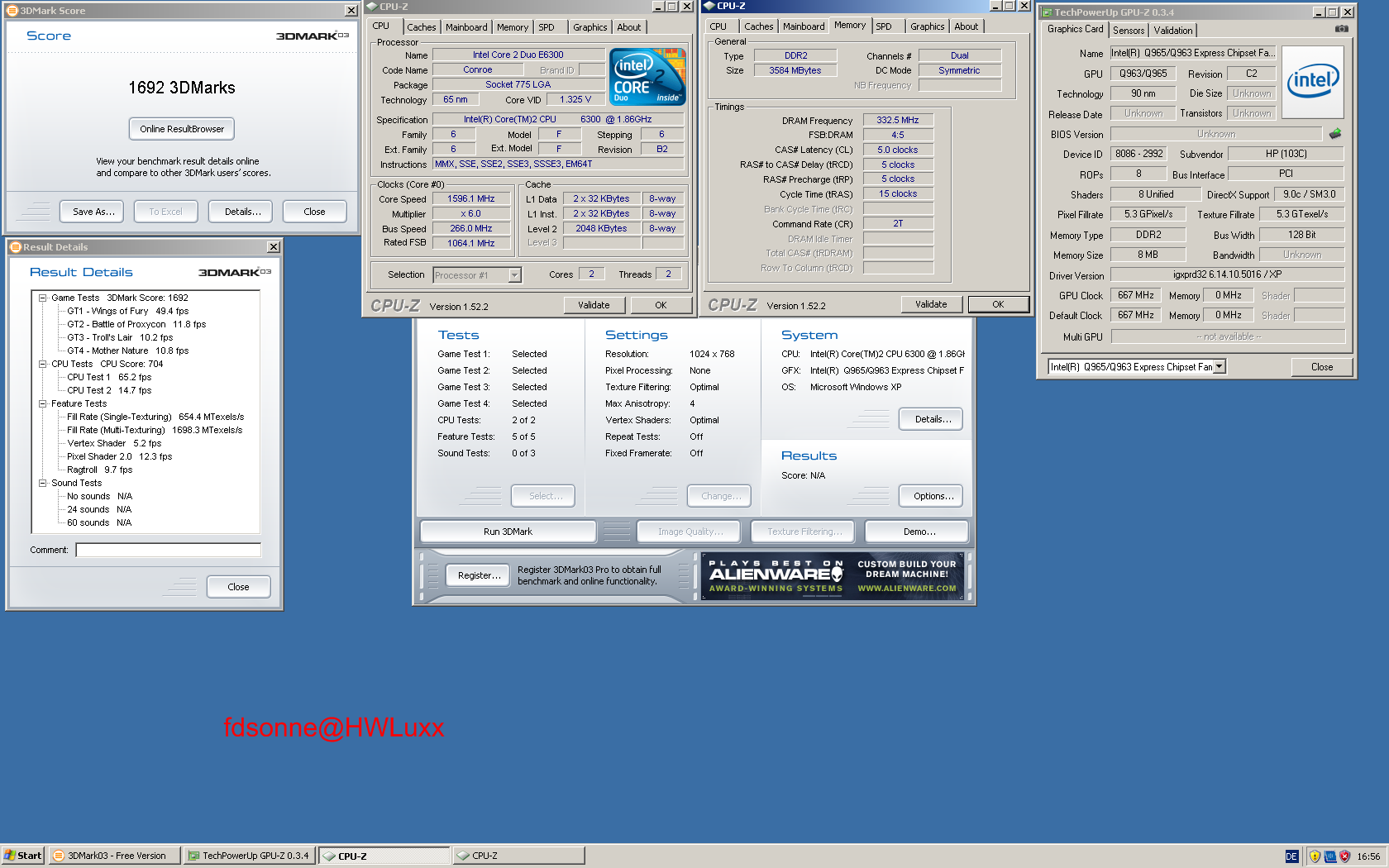The width and height of the screenshot is (1389, 868).
Task: Click the Save As... button
Action: click(93, 212)
